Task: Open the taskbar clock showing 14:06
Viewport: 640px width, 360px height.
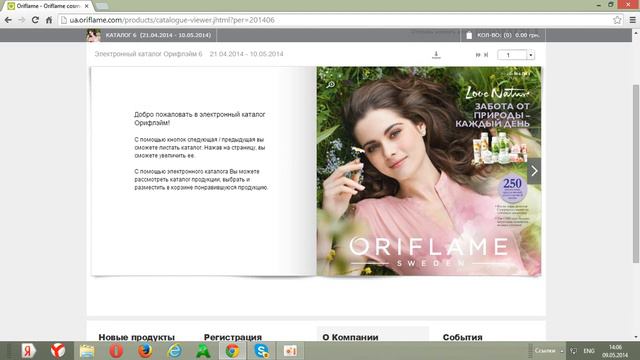Action: (x=615, y=351)
